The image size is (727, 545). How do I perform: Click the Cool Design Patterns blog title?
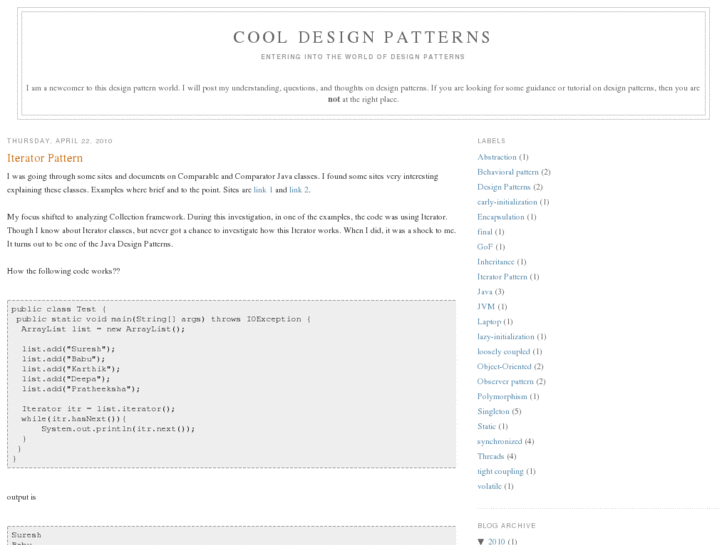[x=362, y=37]
